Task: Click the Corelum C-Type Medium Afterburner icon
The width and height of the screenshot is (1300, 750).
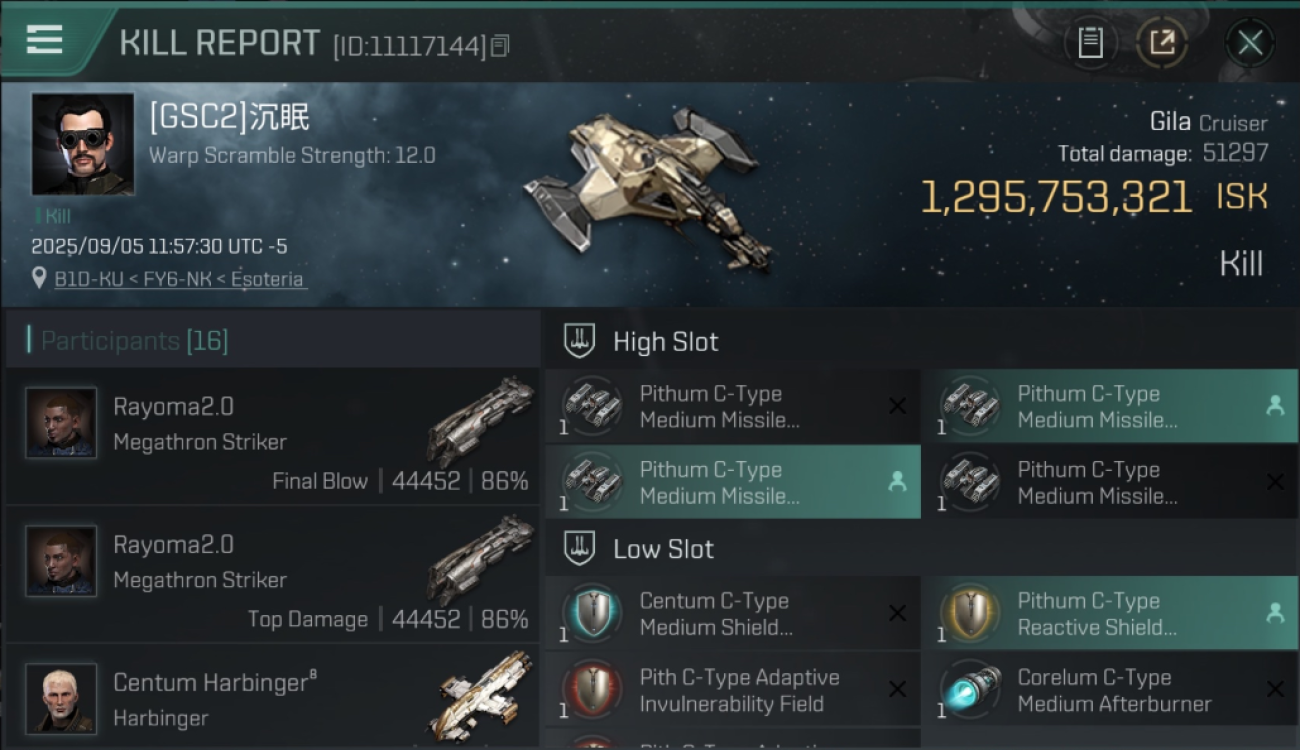Action: (970, 690)
